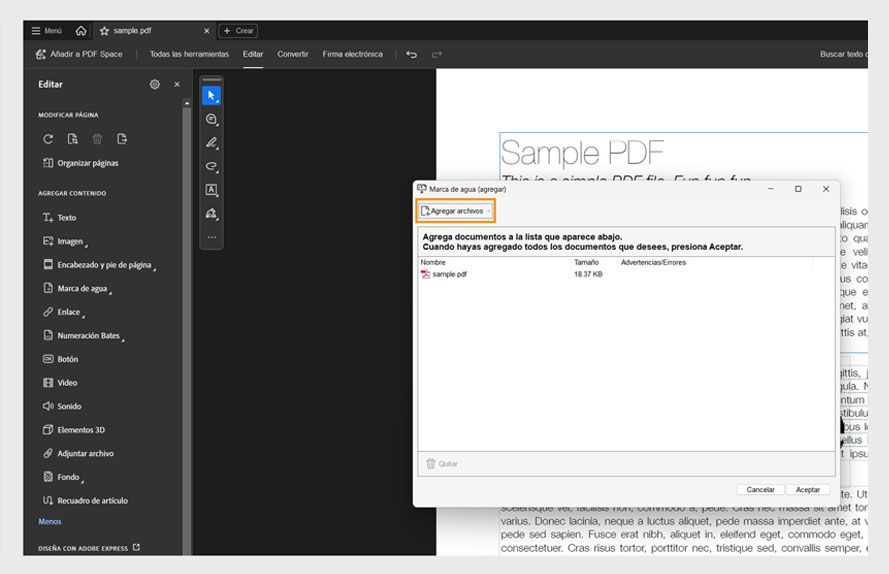Close the sample.pdf tab
This screenshot has width=889, height=574.
206,31
